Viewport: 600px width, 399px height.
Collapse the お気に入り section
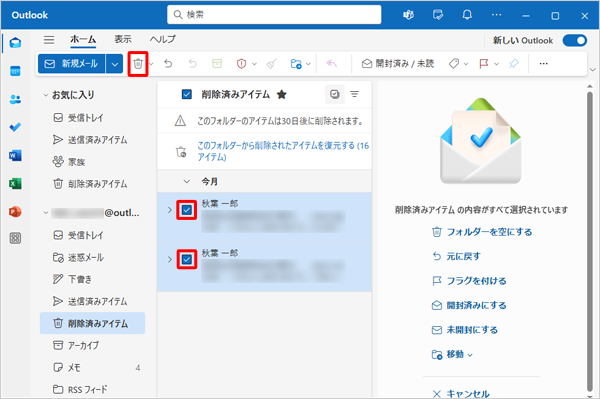(46, 95)
